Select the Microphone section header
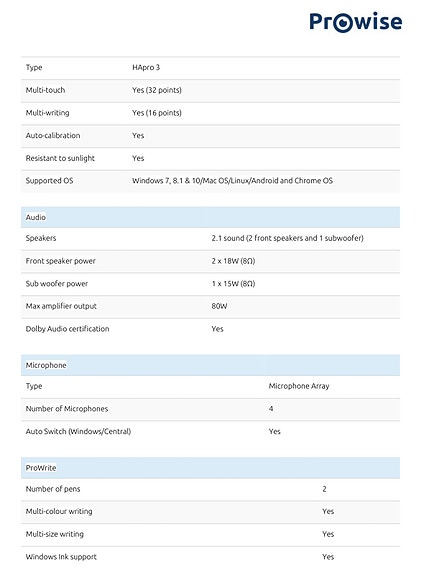429x575 pixels. pyautogui.click(x=210, y=365)
